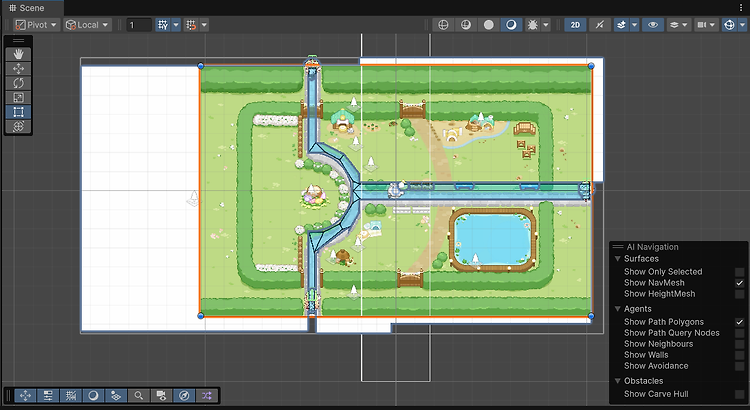
Task: Toggle grid visibility icon
Action: (163, 25)
